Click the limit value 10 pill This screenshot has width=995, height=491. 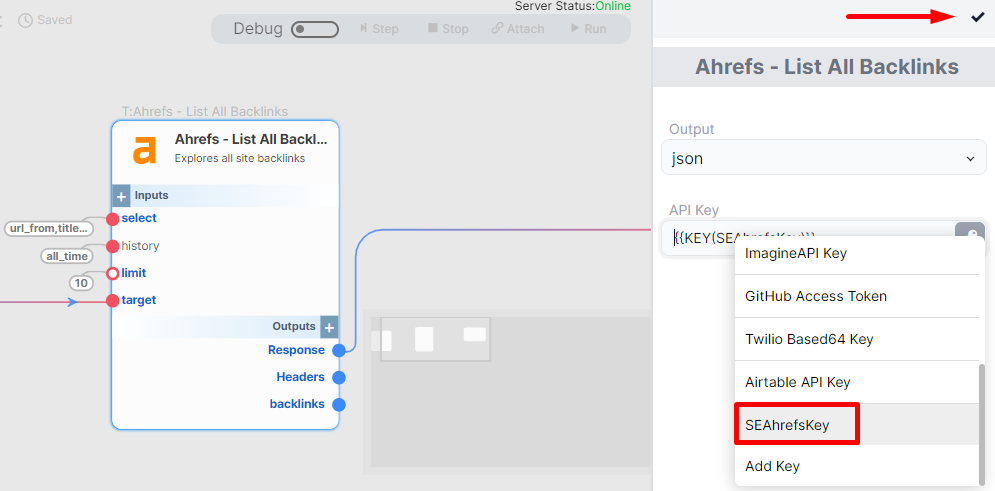(81, 283)
